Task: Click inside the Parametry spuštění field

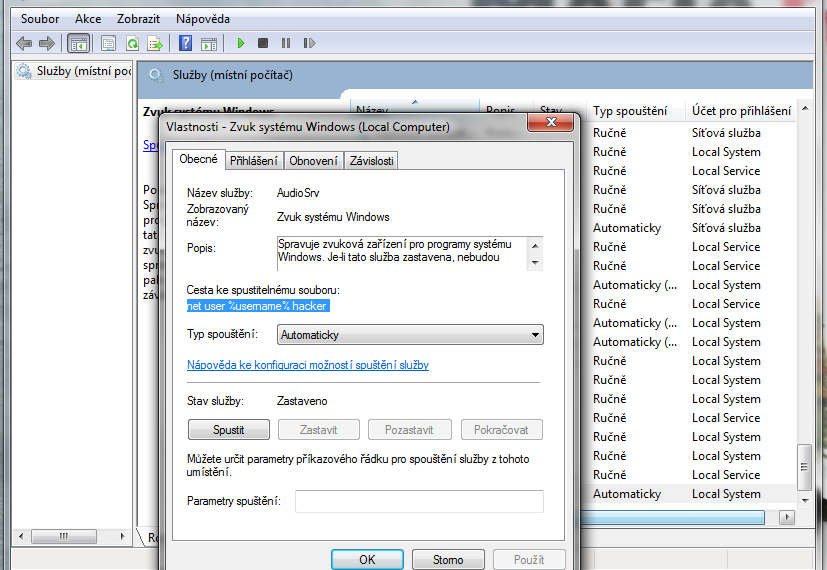Action: [x=419, y=501]
